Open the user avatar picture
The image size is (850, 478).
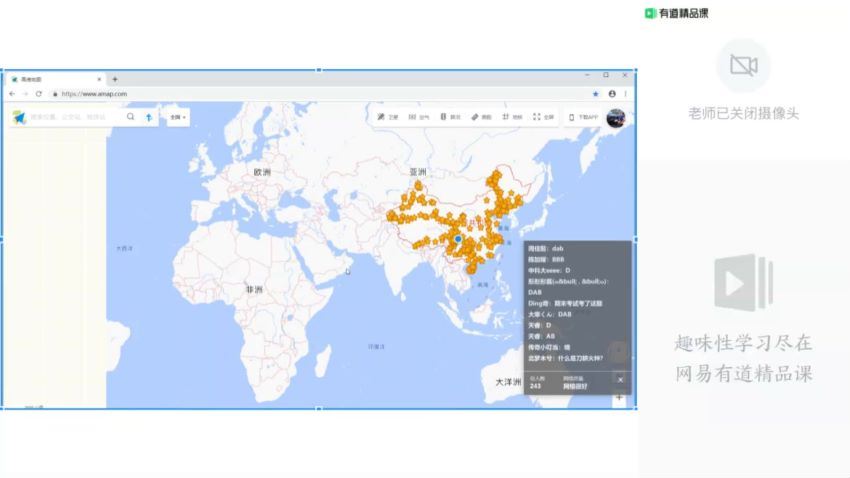coord(616,118)
